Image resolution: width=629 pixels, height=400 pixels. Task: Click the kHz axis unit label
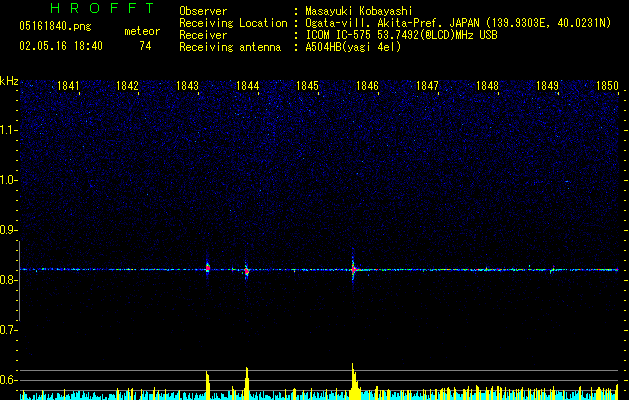pos(9,81)
